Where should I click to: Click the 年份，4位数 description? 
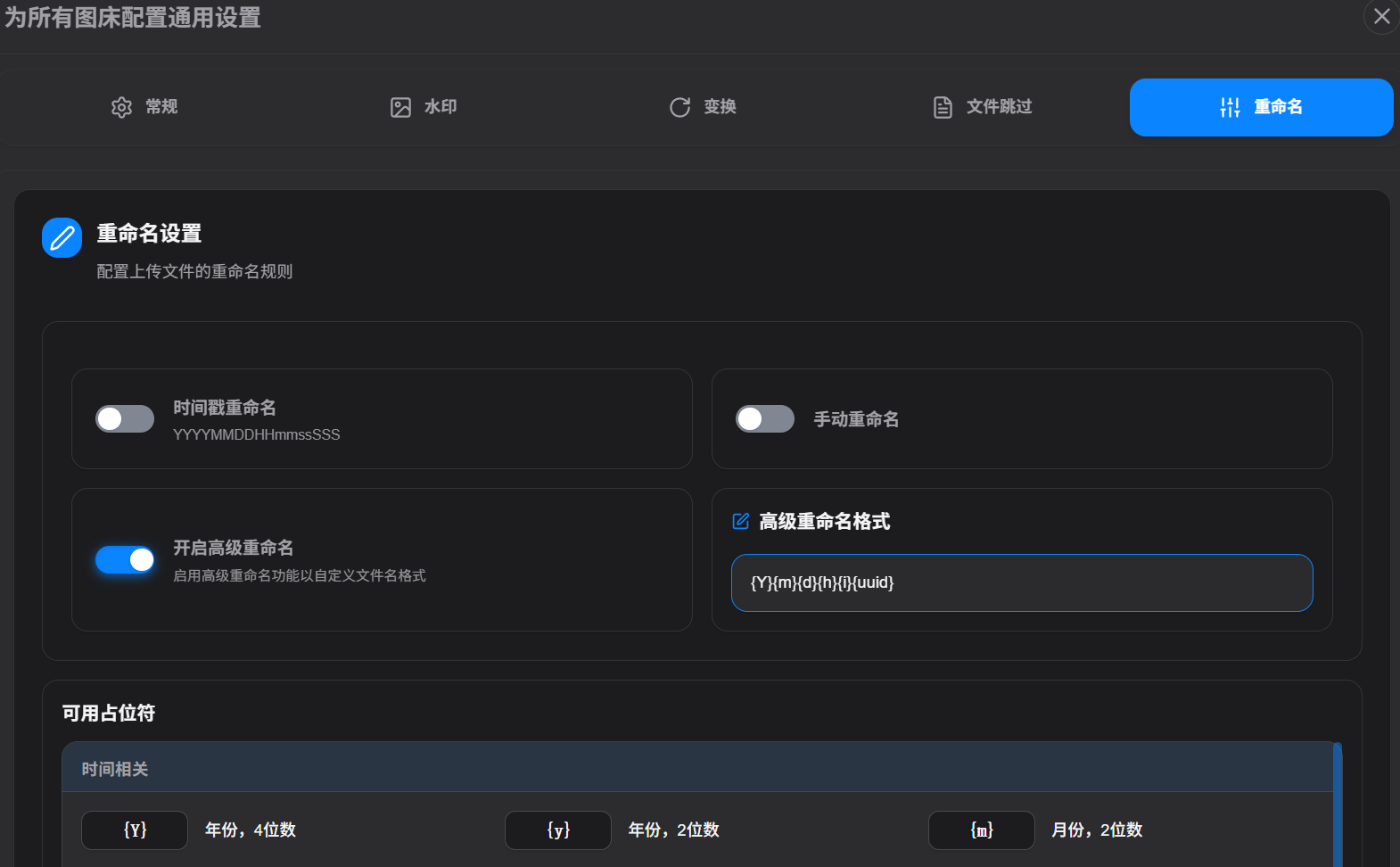tap(251, 830)
